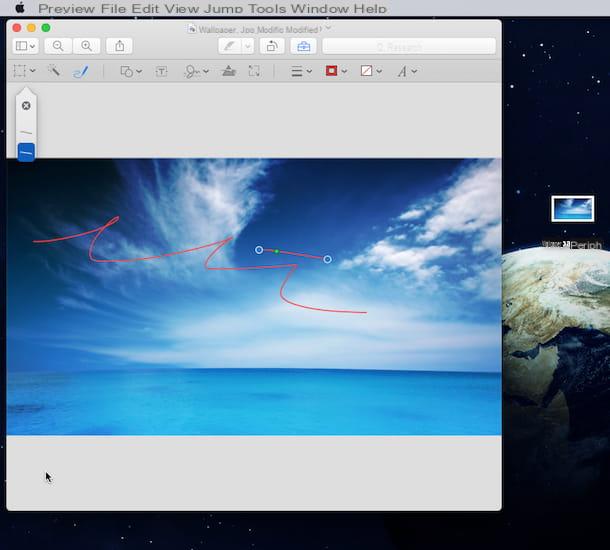Open the sidebar view menu button
The width and height of the screenshot is (610, 550).
(25, 46)
